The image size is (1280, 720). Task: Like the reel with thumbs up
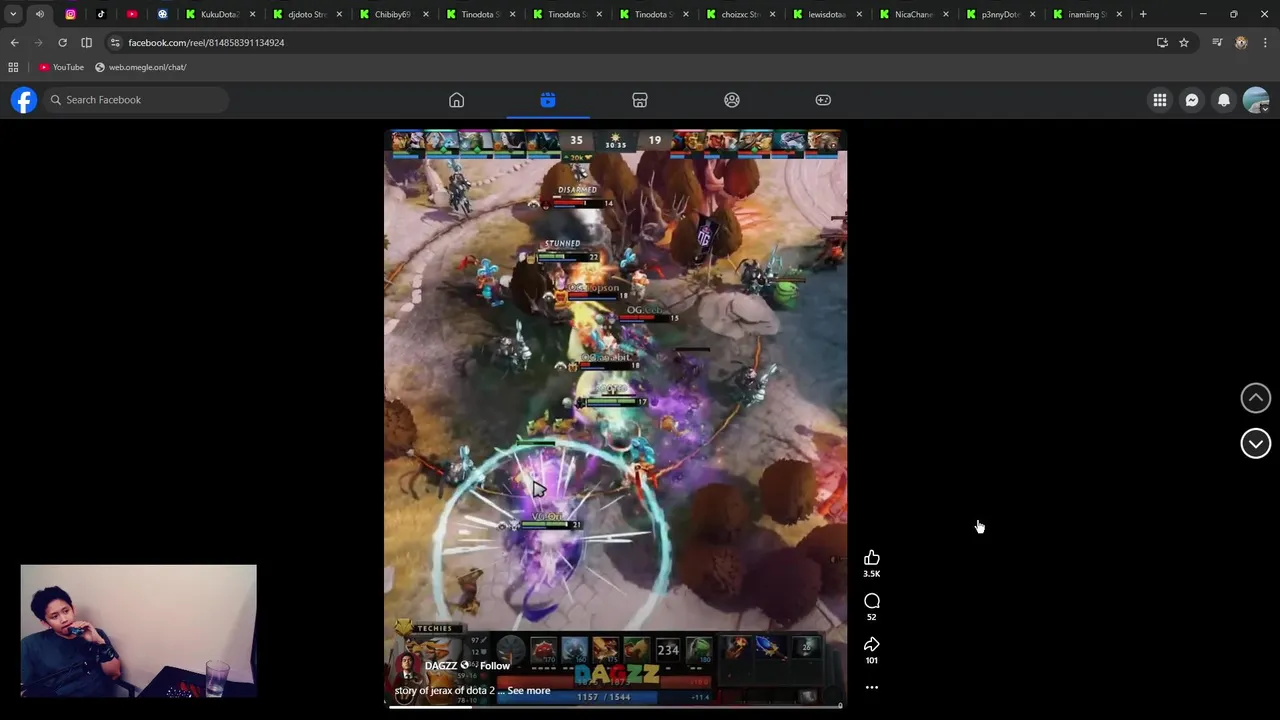point(872,558)
